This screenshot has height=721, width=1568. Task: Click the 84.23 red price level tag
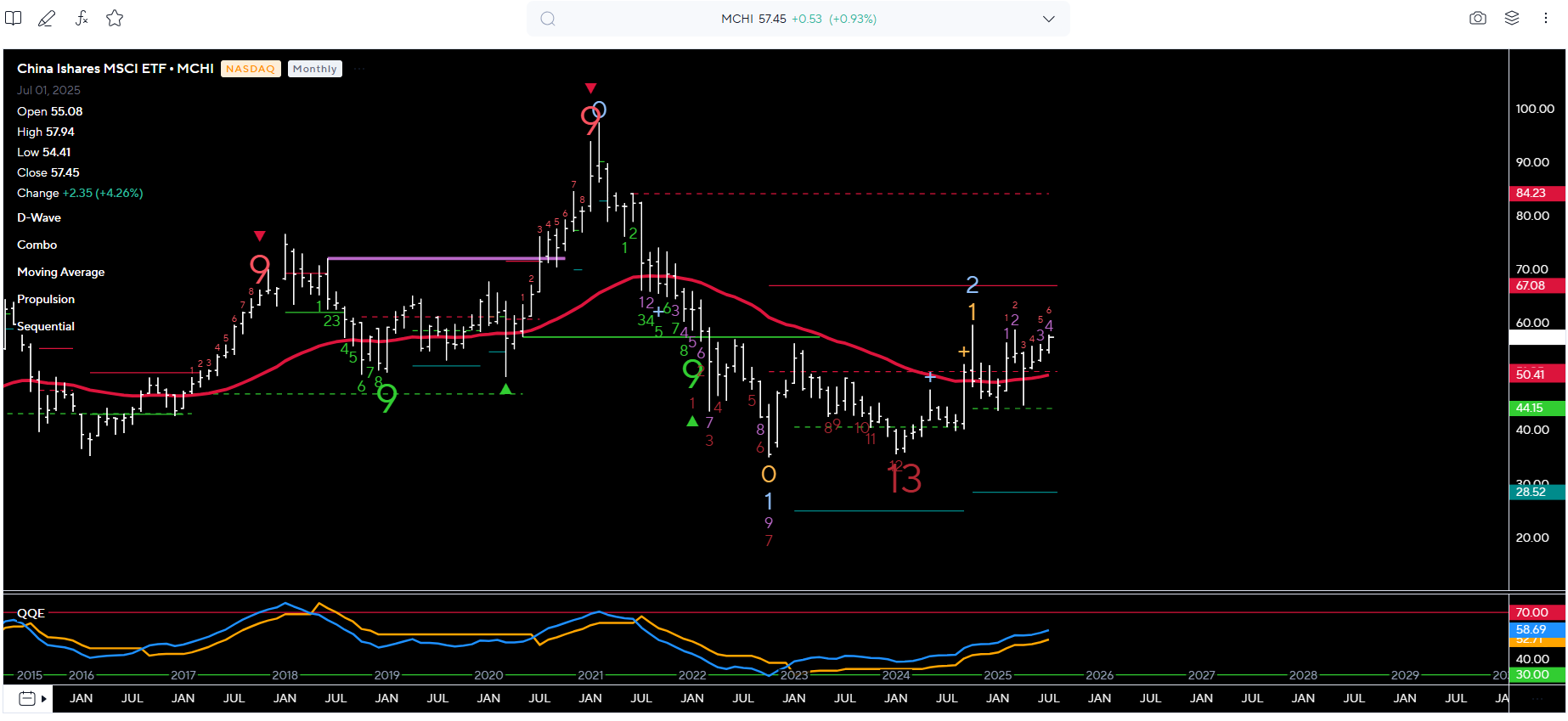coord(1531,193)
